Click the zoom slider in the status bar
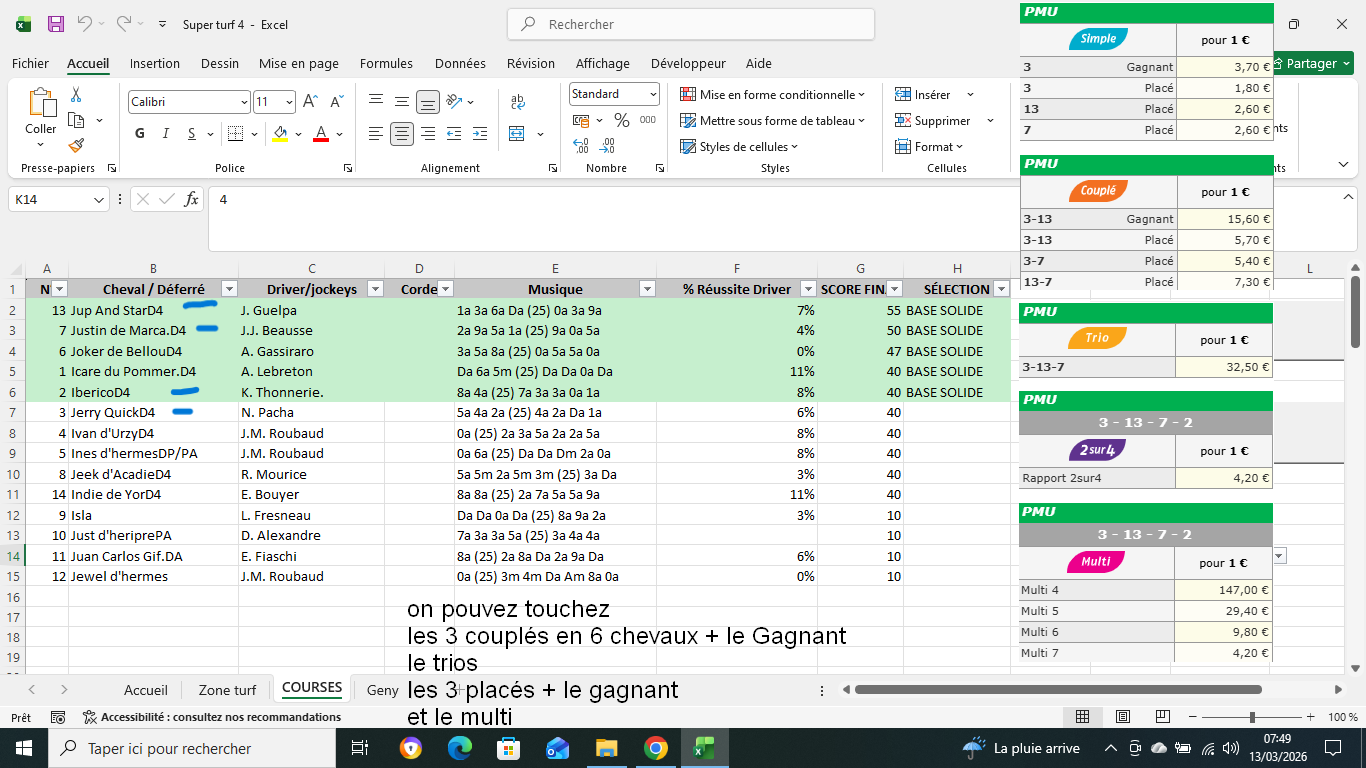Image resolution: width=1366 pixels, height=768 pixels. point(1252,717)
